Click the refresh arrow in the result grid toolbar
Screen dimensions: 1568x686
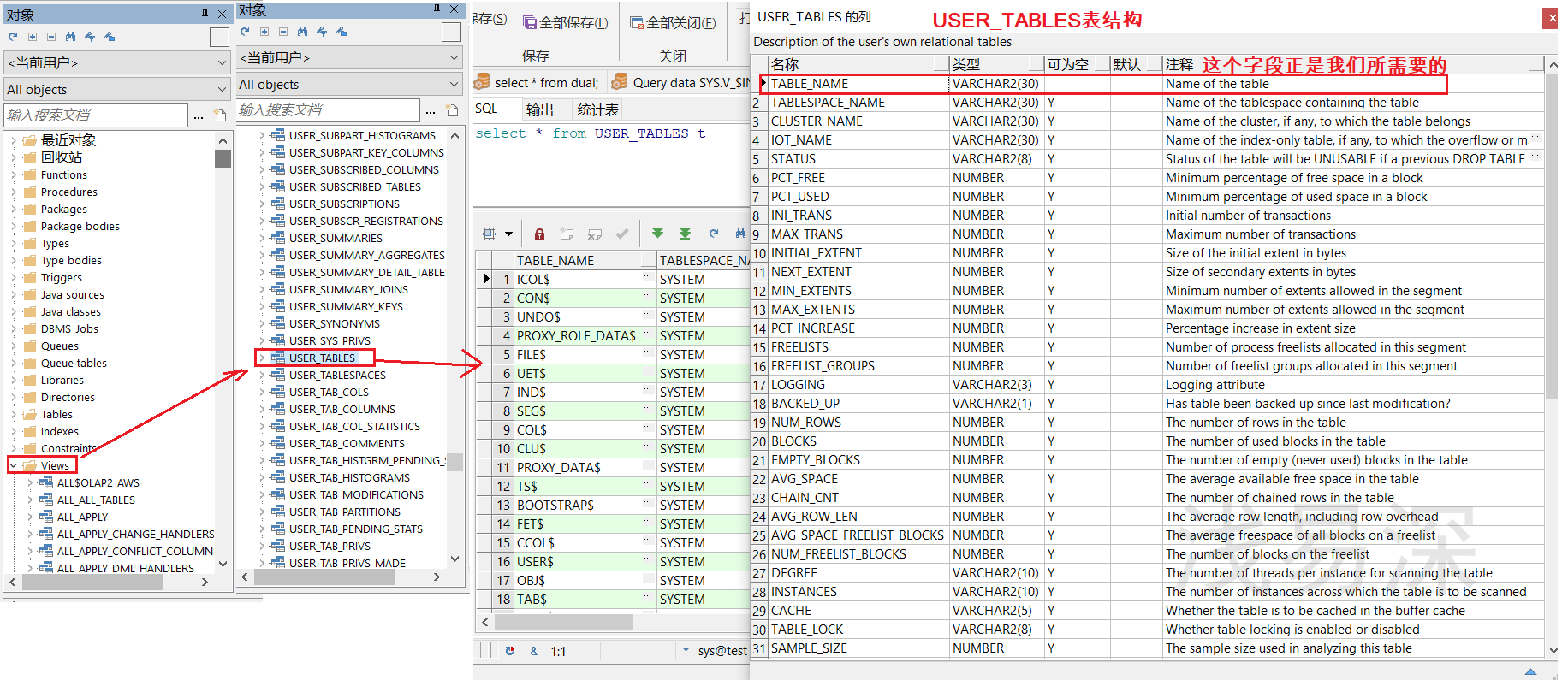point(713,234)
